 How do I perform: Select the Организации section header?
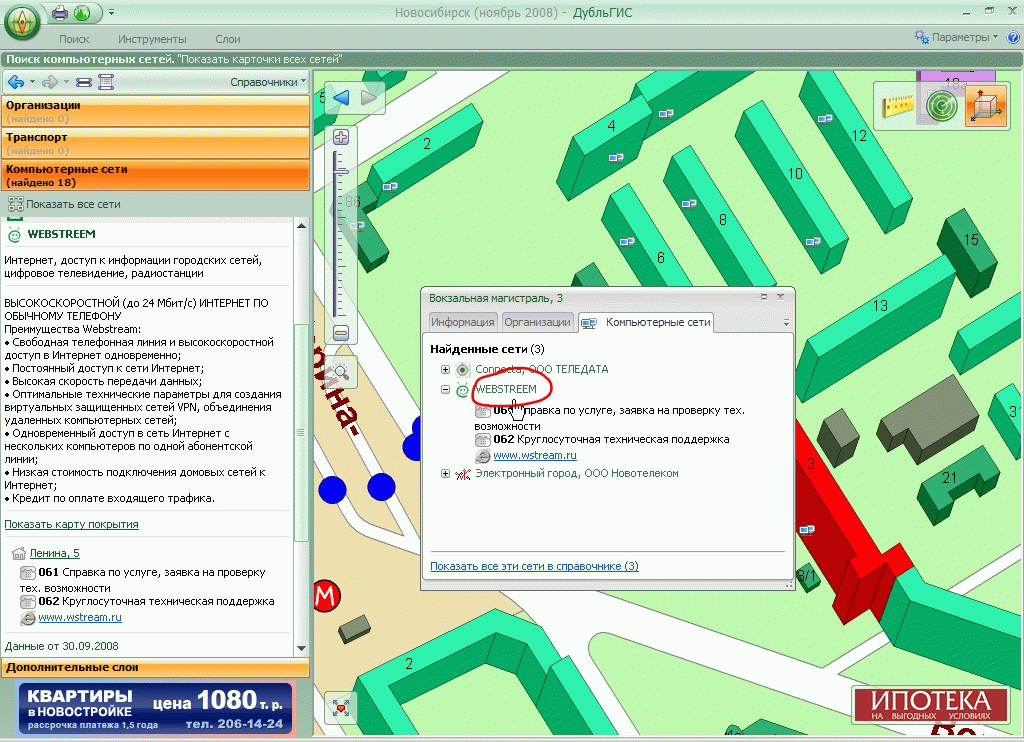[156, 111]
